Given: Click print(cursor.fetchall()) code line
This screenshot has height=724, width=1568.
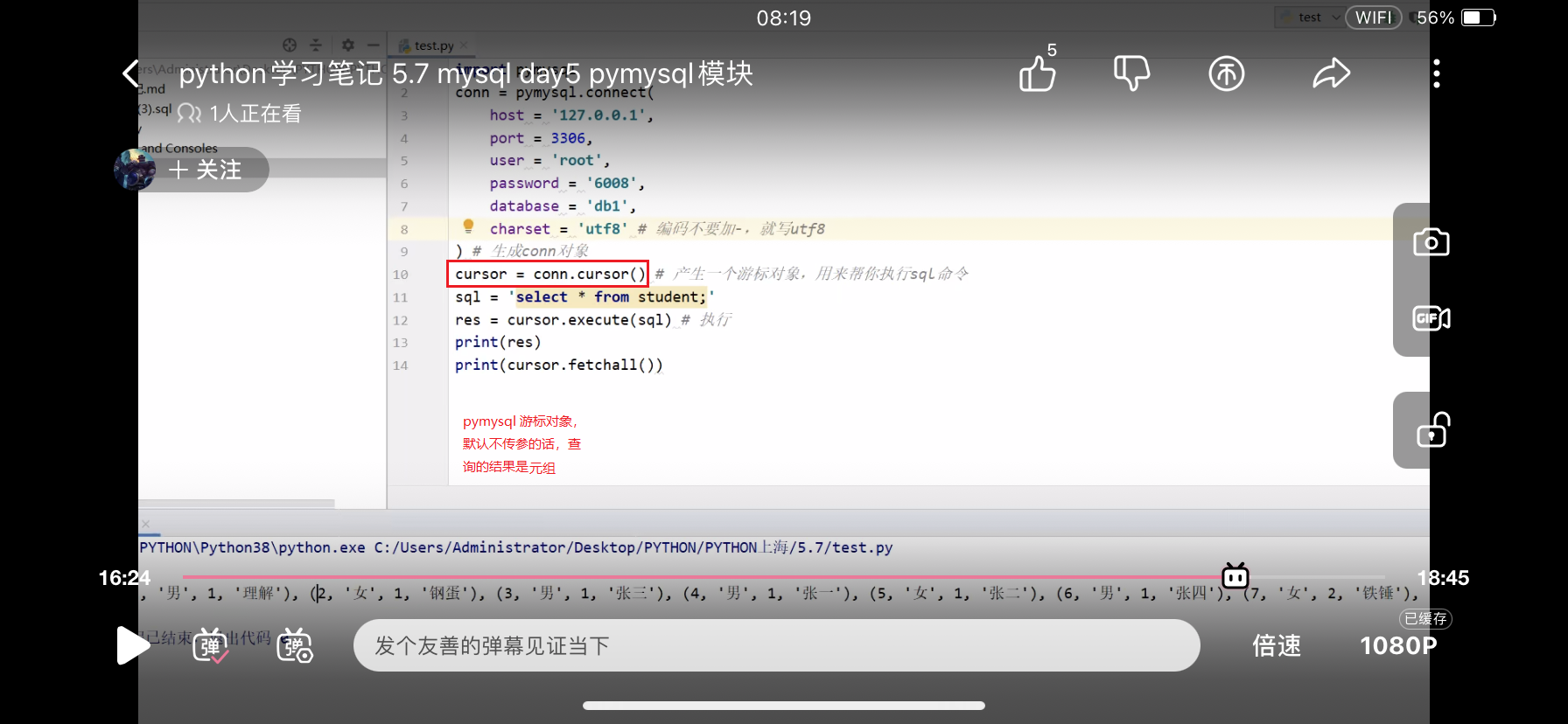Looking at the screenshot, I should 559,365.
